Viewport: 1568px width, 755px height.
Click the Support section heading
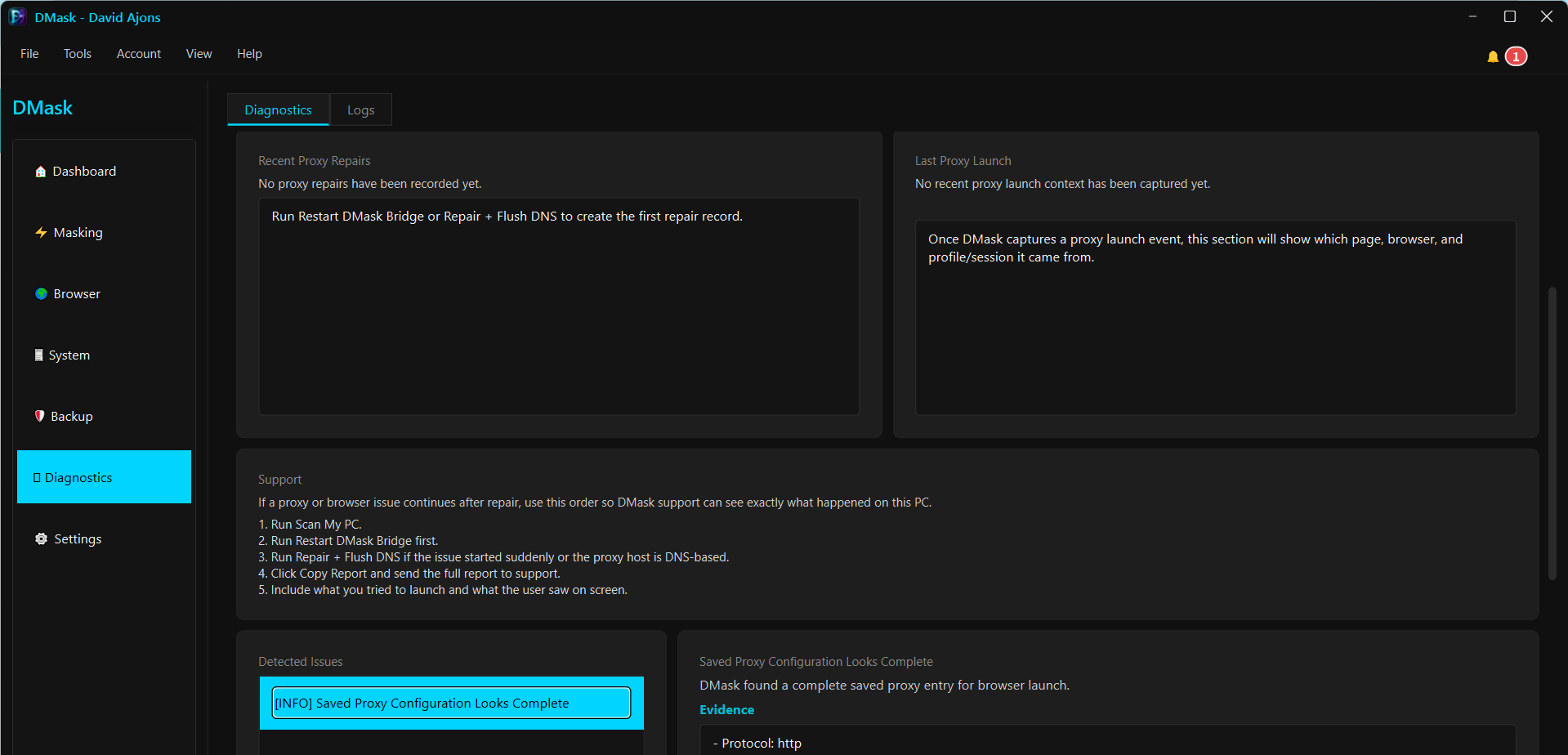pyautogui.click(x=279, y=480)
